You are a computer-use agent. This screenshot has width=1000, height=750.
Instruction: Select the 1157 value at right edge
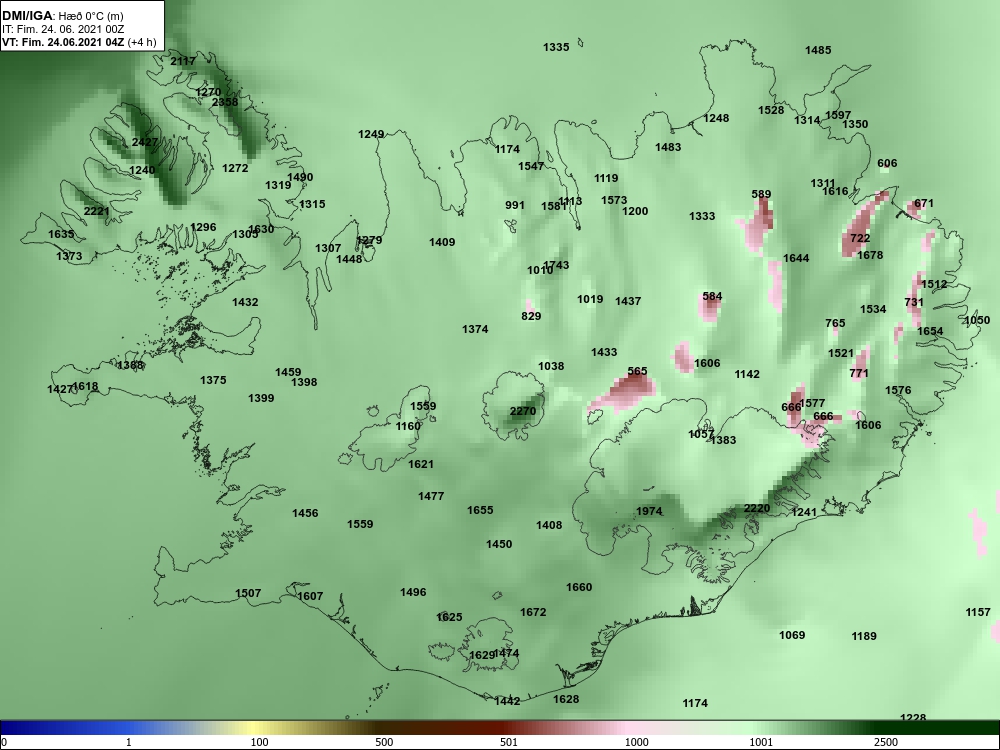(978, 612)
